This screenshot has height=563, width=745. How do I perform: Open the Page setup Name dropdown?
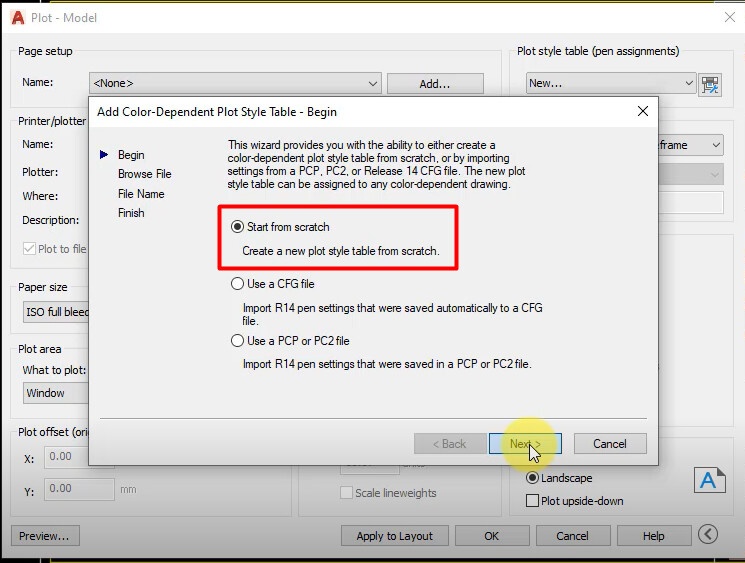[x=234, y=83]
